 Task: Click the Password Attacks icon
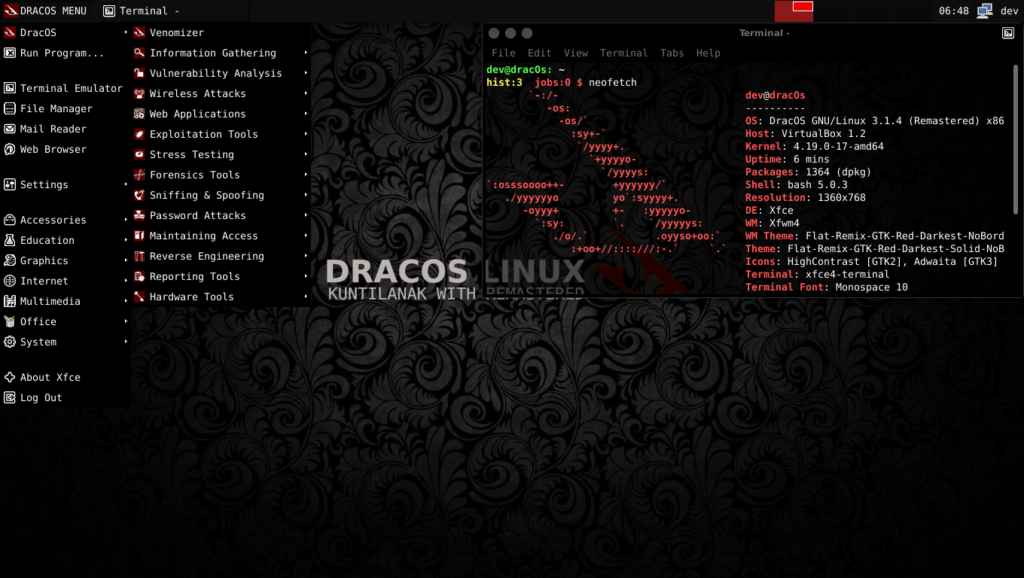coord(139,215)
